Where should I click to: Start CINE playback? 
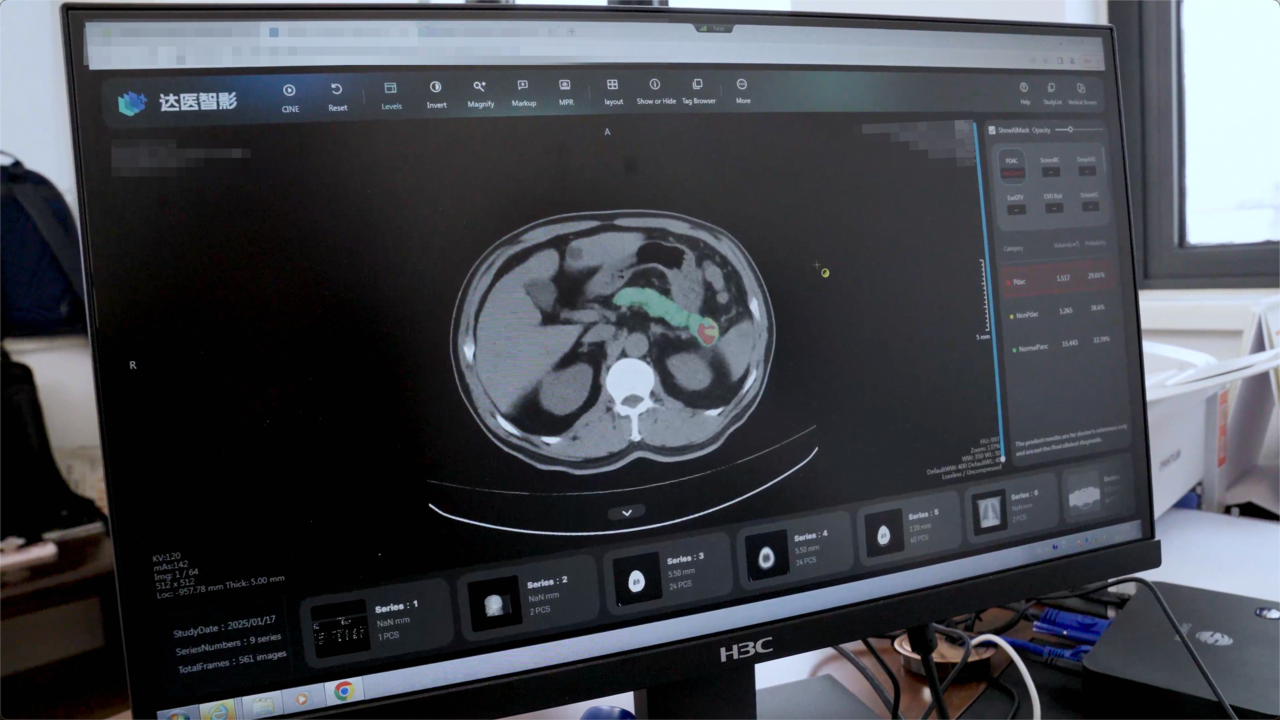289,97
